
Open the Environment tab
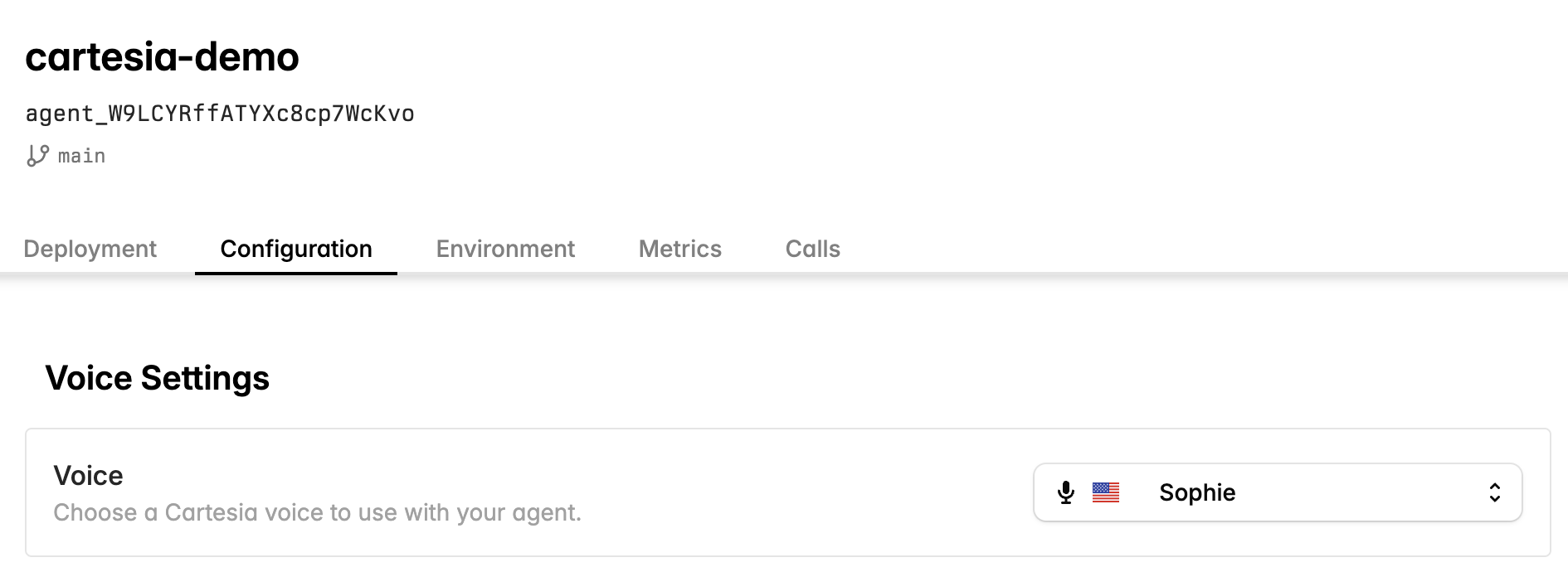tap(505, 249)
